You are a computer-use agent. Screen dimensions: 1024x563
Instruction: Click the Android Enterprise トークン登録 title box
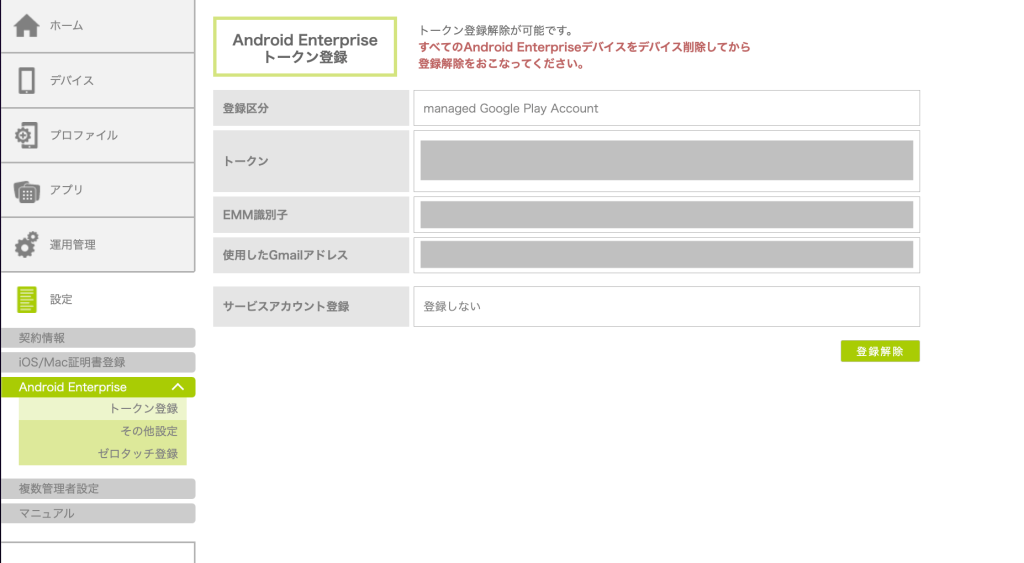[305, 47]
